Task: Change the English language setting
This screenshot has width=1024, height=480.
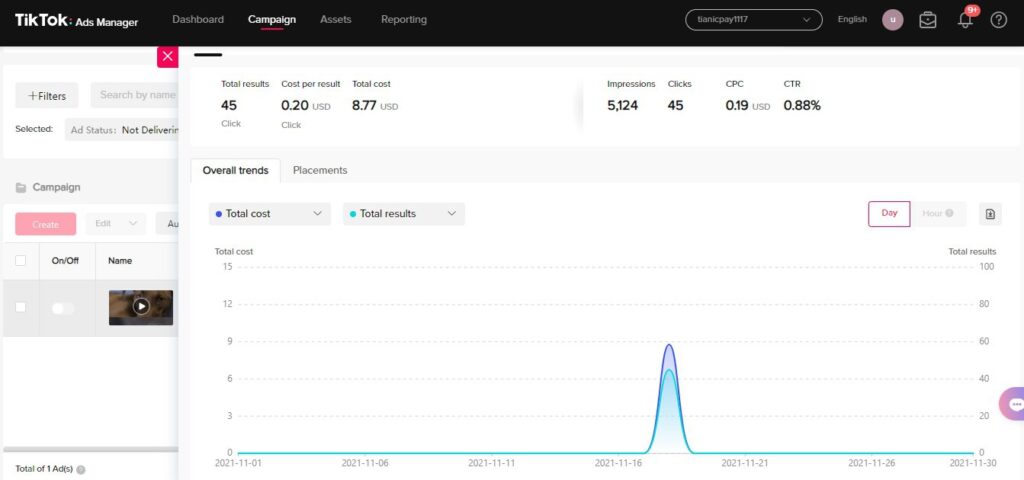Action: click(852, 20)
